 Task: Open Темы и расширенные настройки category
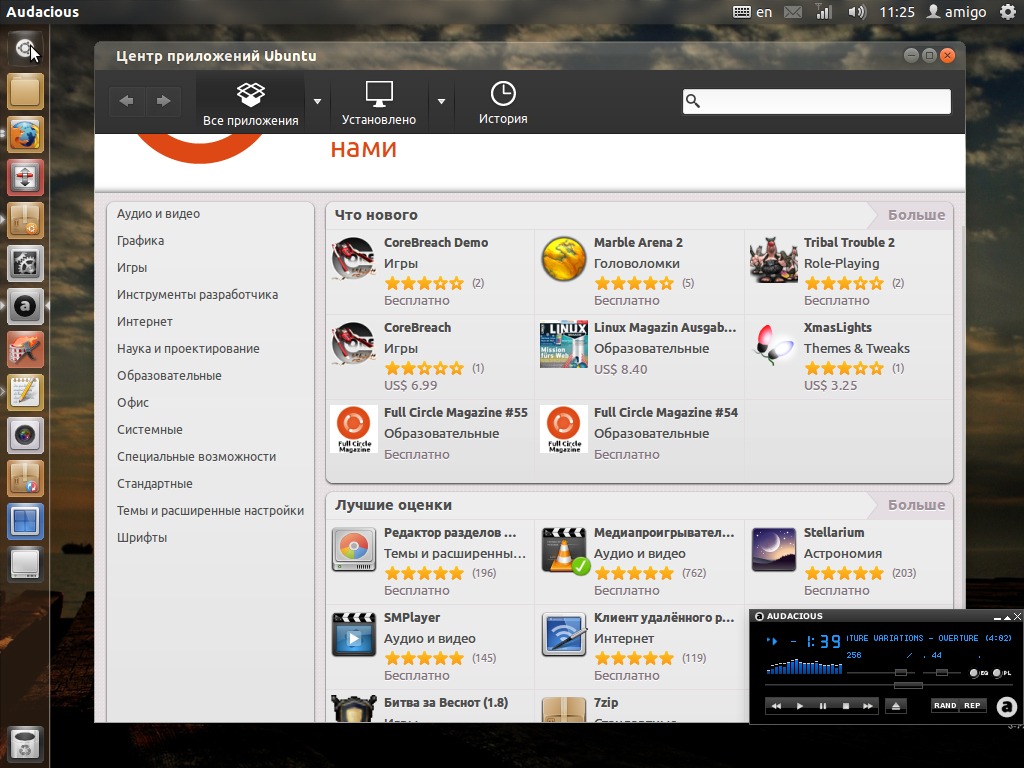pyautogui.click(x=210, y=511)
